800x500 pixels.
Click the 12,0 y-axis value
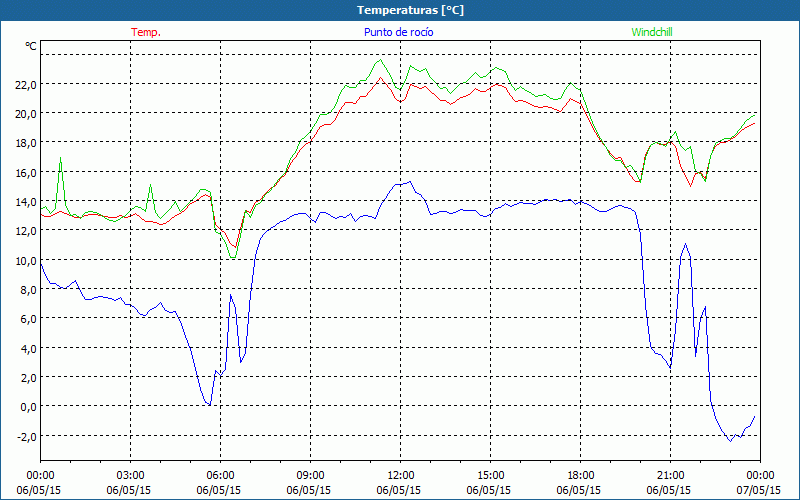[26, 231]
